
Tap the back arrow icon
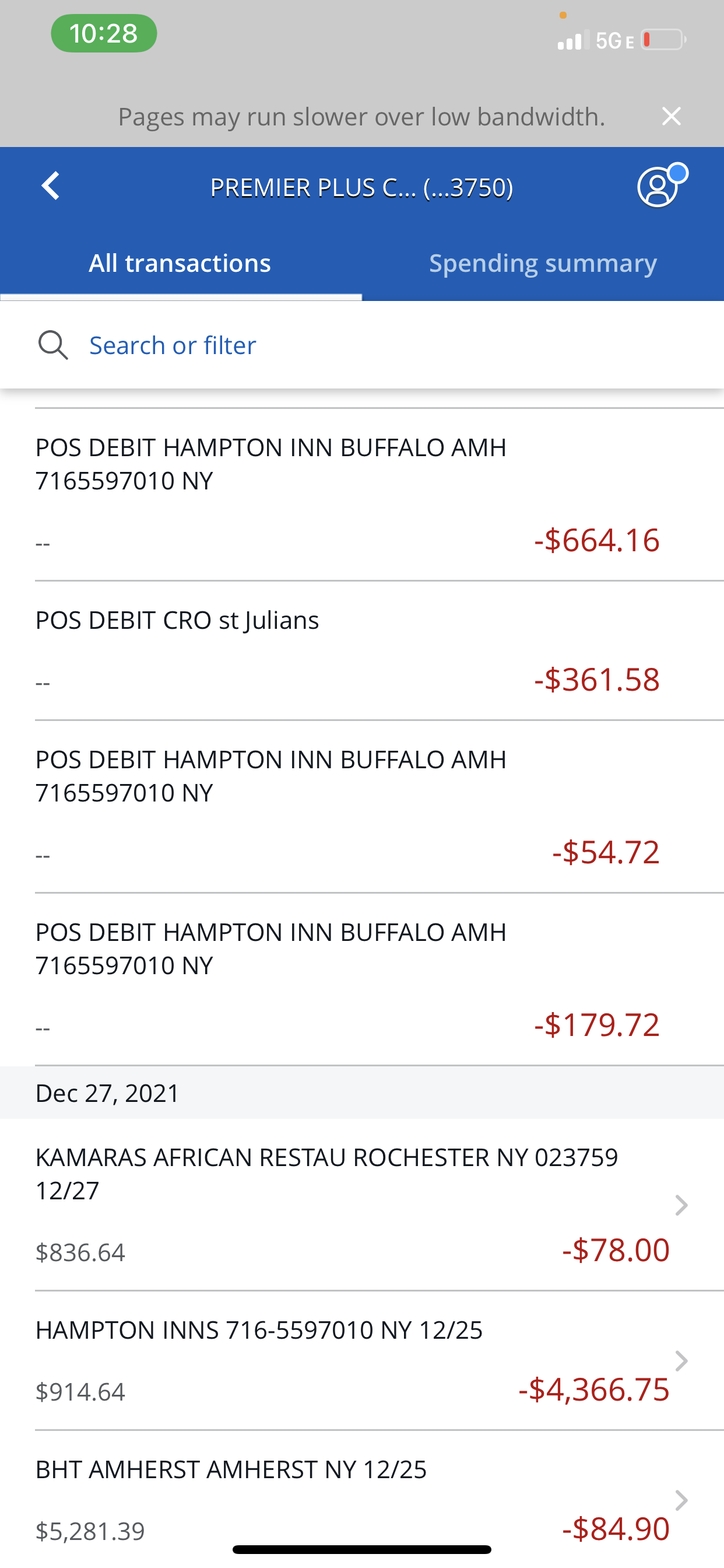[x=51, y=185]
